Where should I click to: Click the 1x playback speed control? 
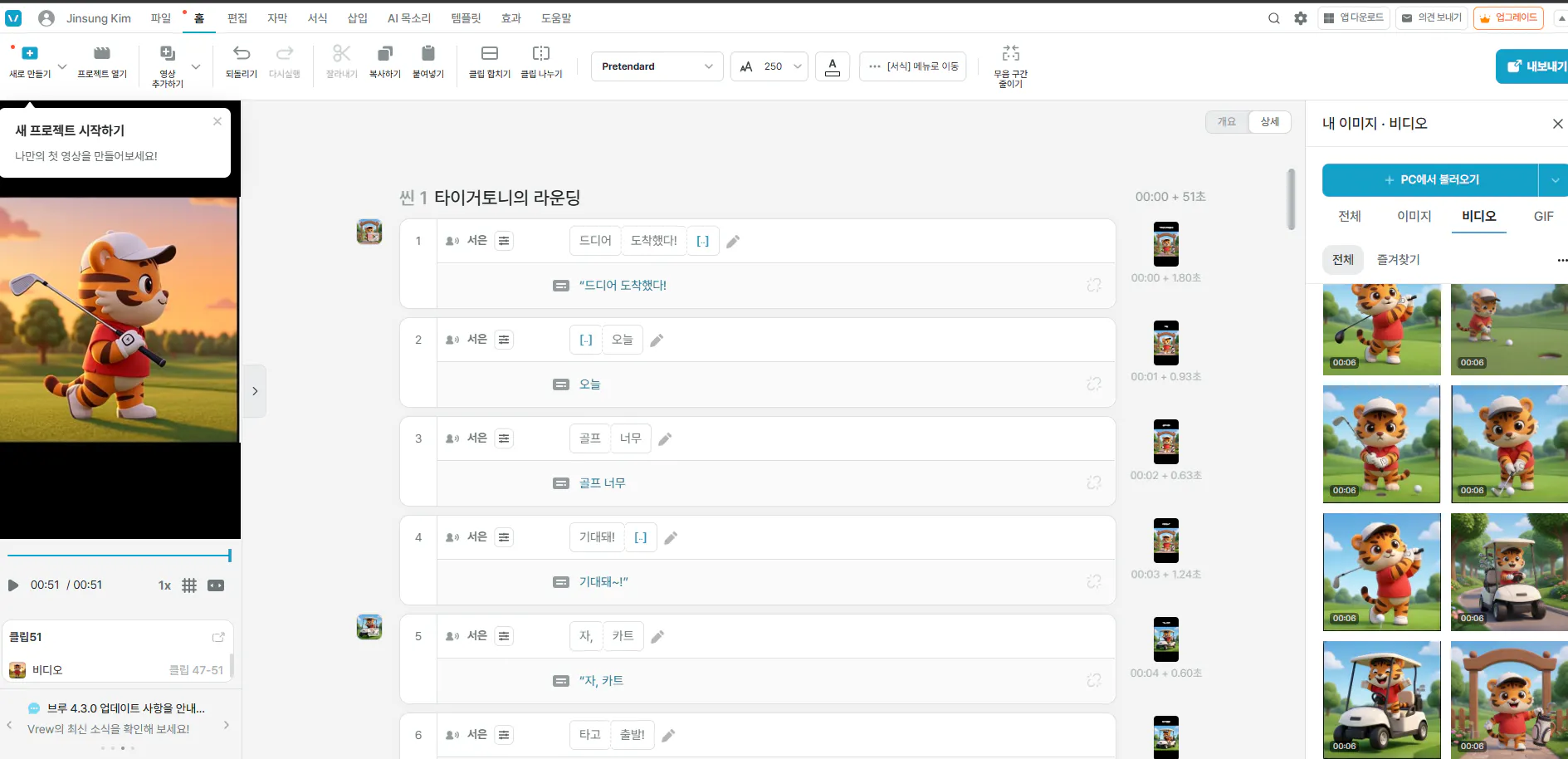click(164, 585)
